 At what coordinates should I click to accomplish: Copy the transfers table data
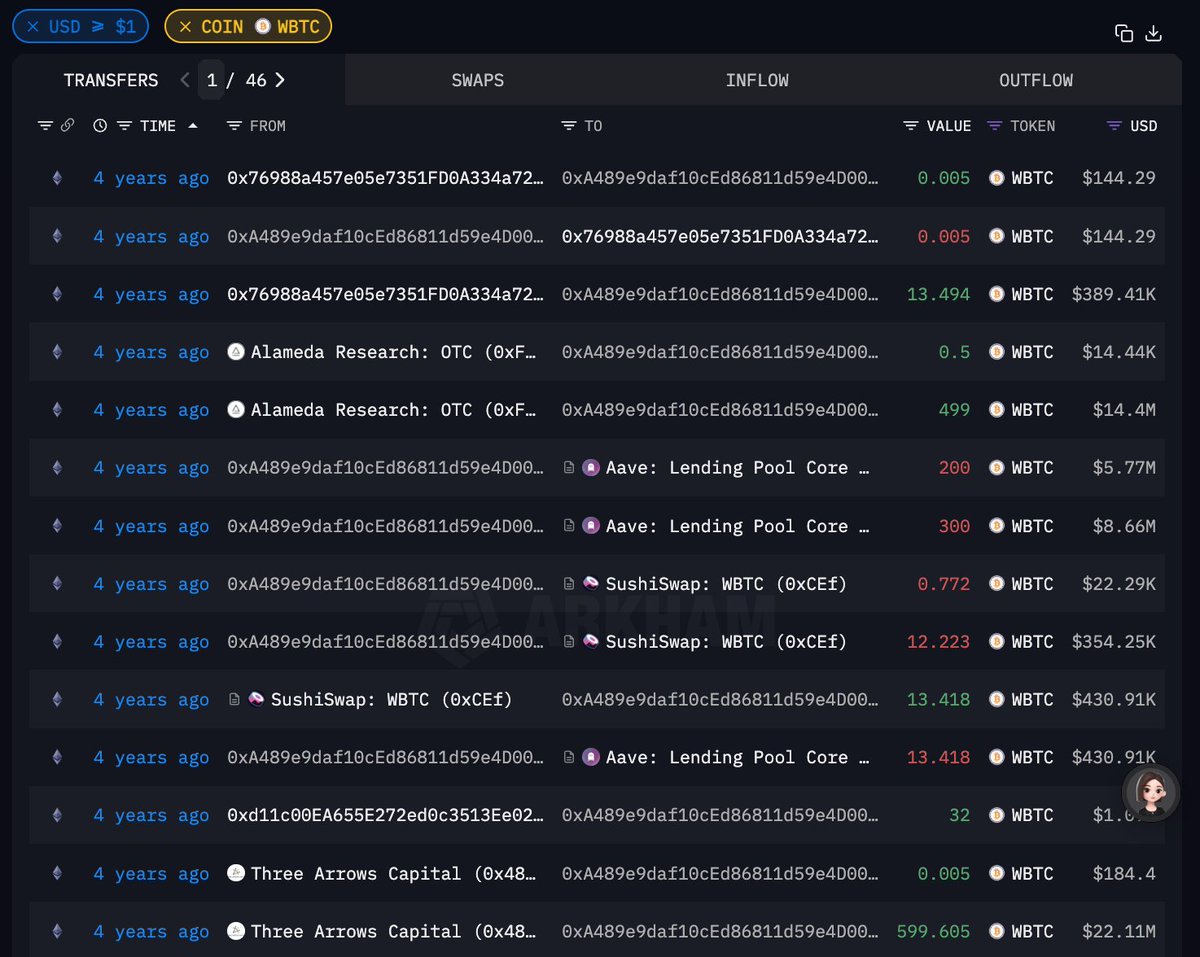(1124, 33)
